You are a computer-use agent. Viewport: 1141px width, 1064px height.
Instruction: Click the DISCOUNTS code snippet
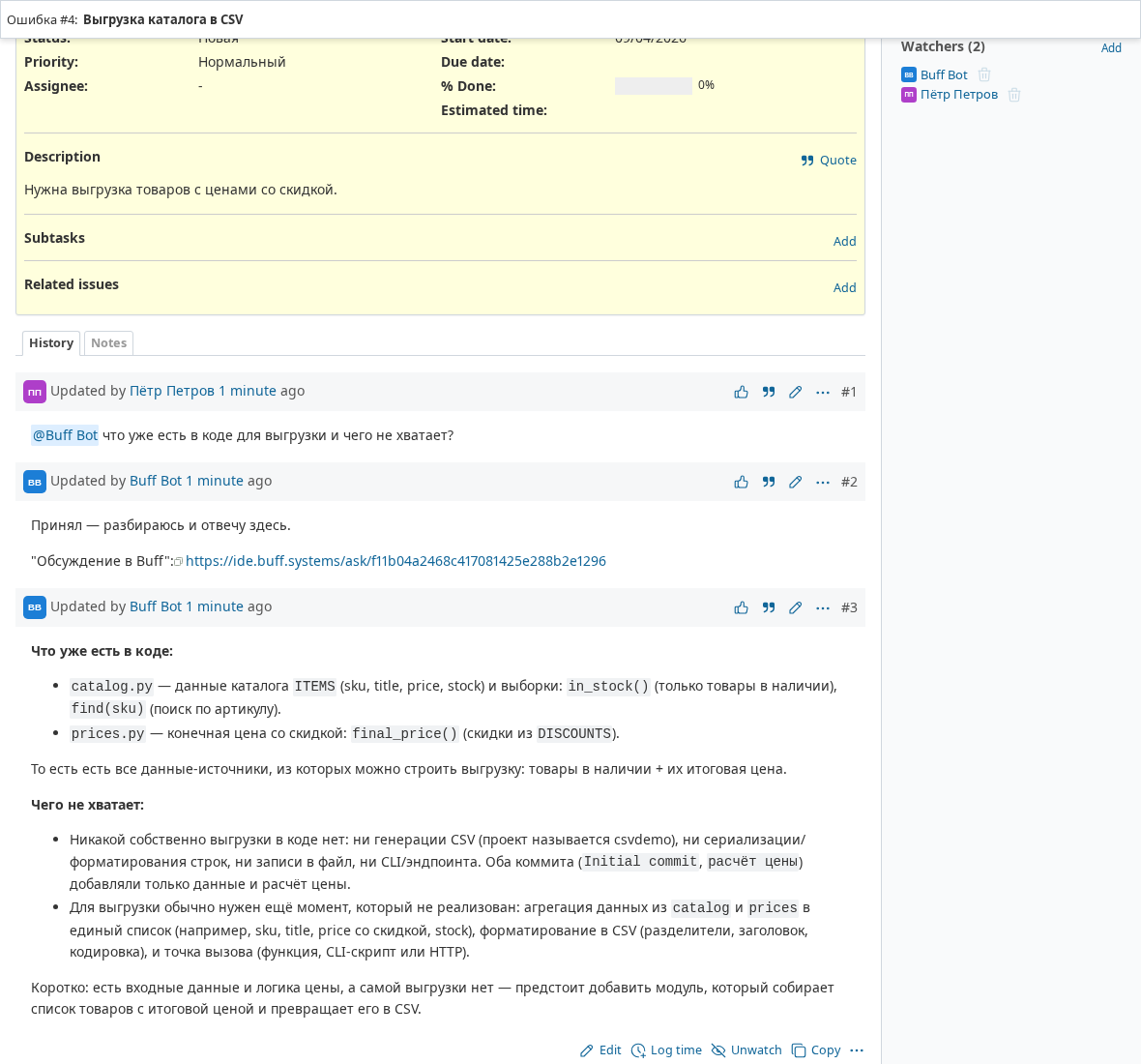point(574,733)
